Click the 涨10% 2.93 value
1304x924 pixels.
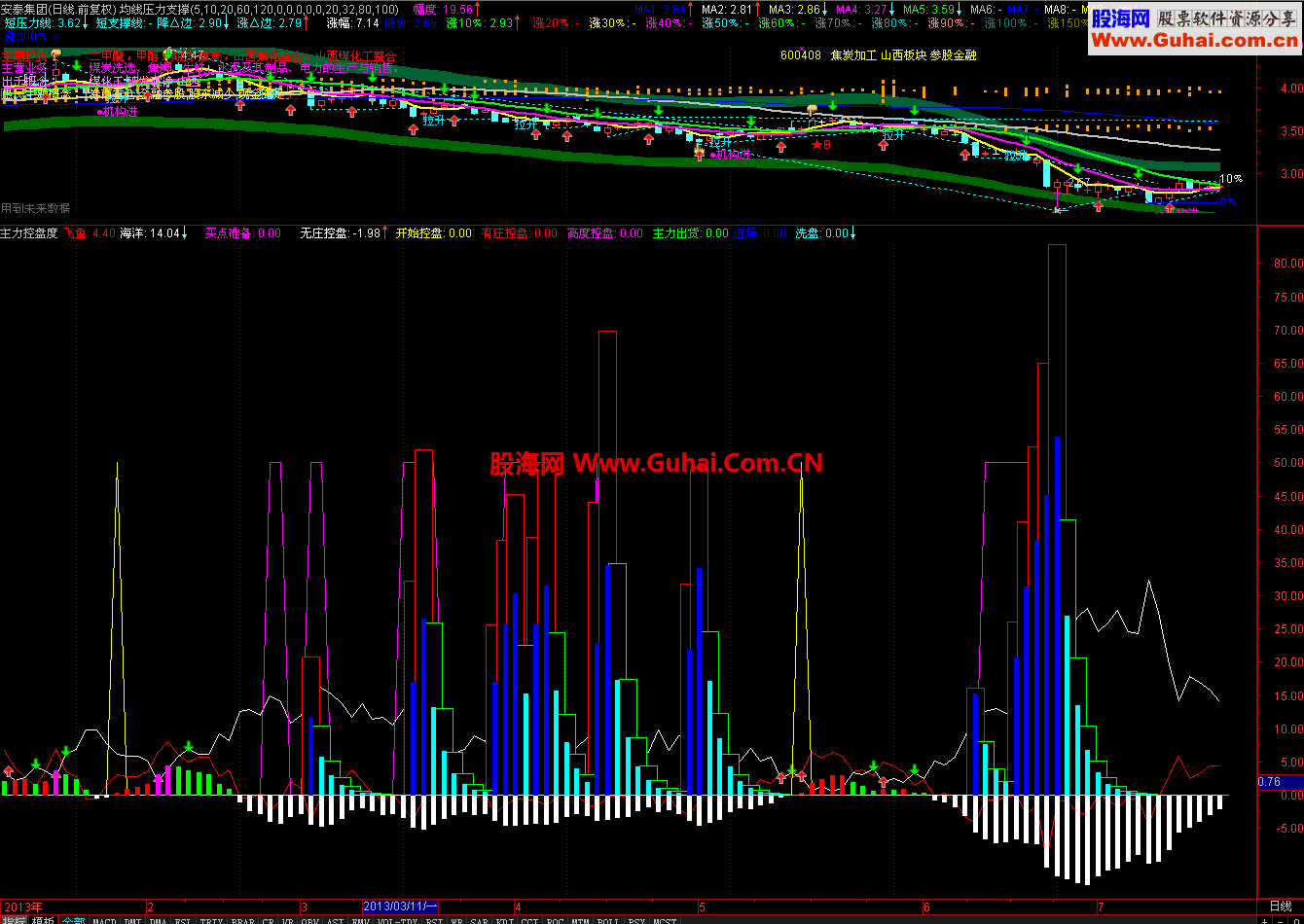click(x=479, y=22)
